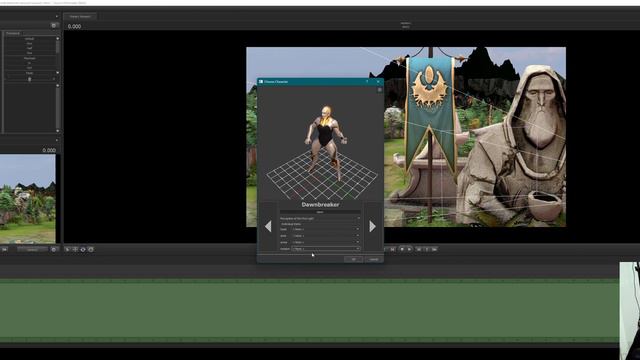Screen dimensions: 640x360
Task: Open the settings gear in upper-left panel
Action: 53,25
